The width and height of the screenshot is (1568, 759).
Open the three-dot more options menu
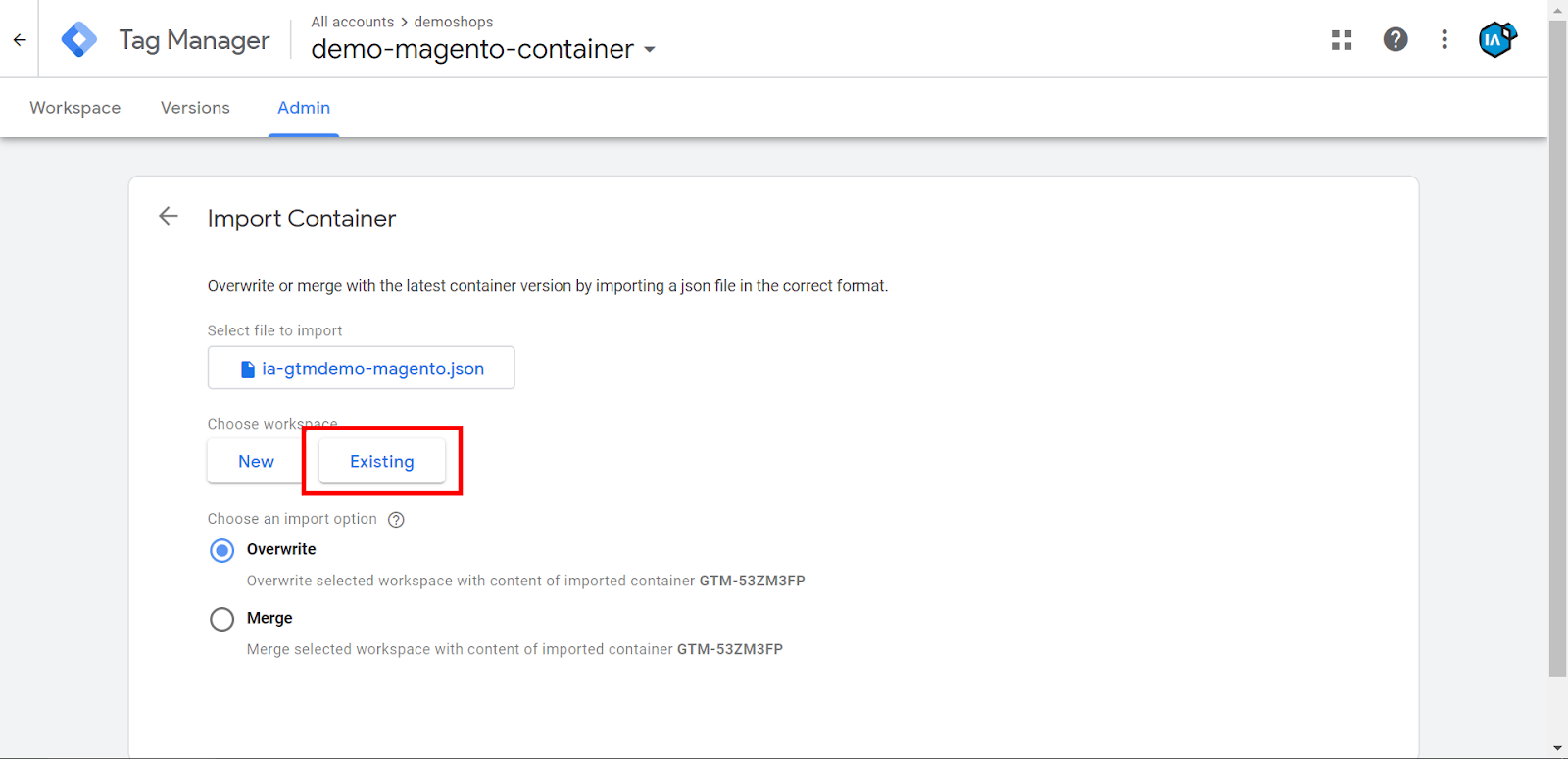point(1445,40)
